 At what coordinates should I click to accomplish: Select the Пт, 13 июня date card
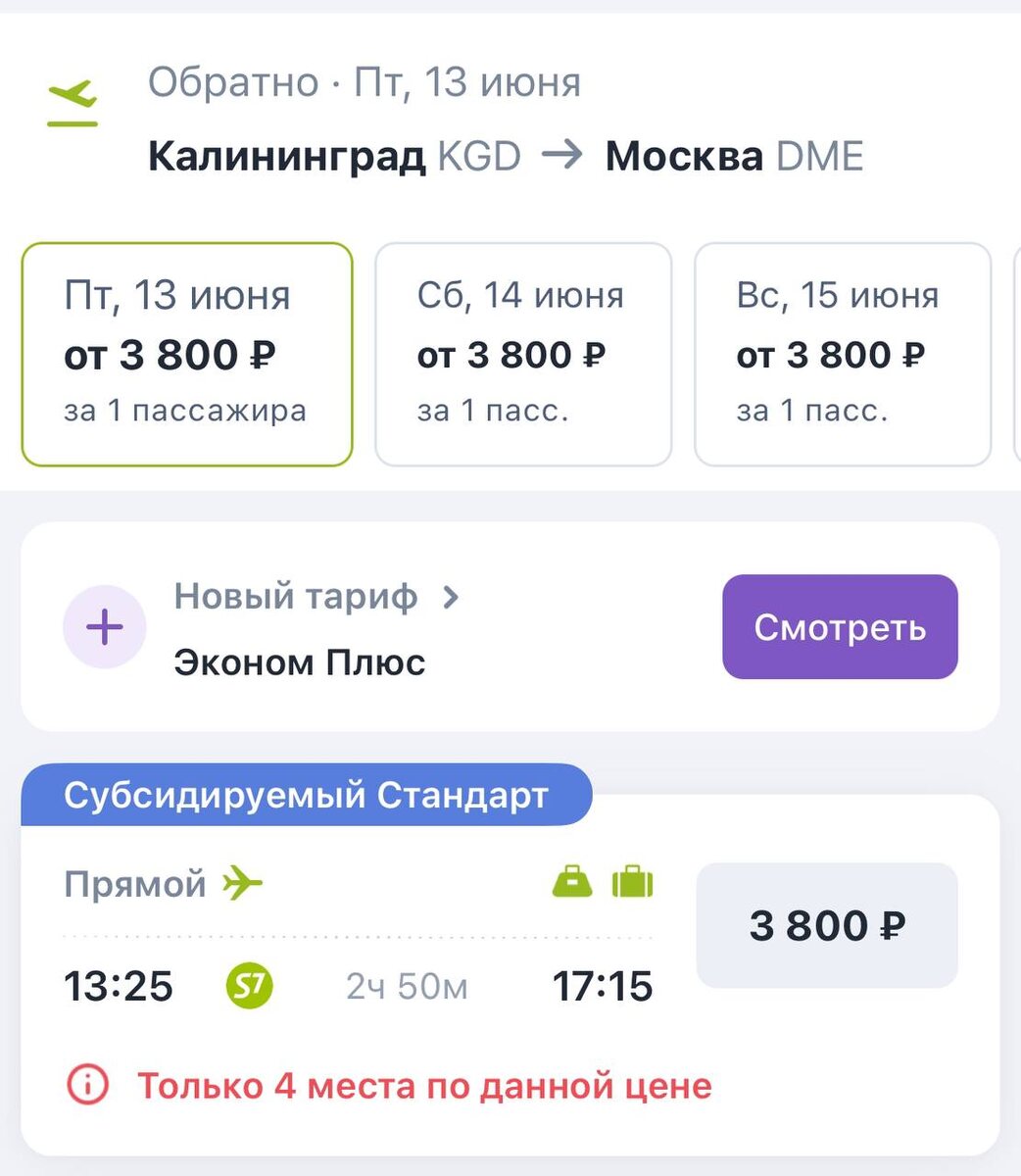[186, 354]
